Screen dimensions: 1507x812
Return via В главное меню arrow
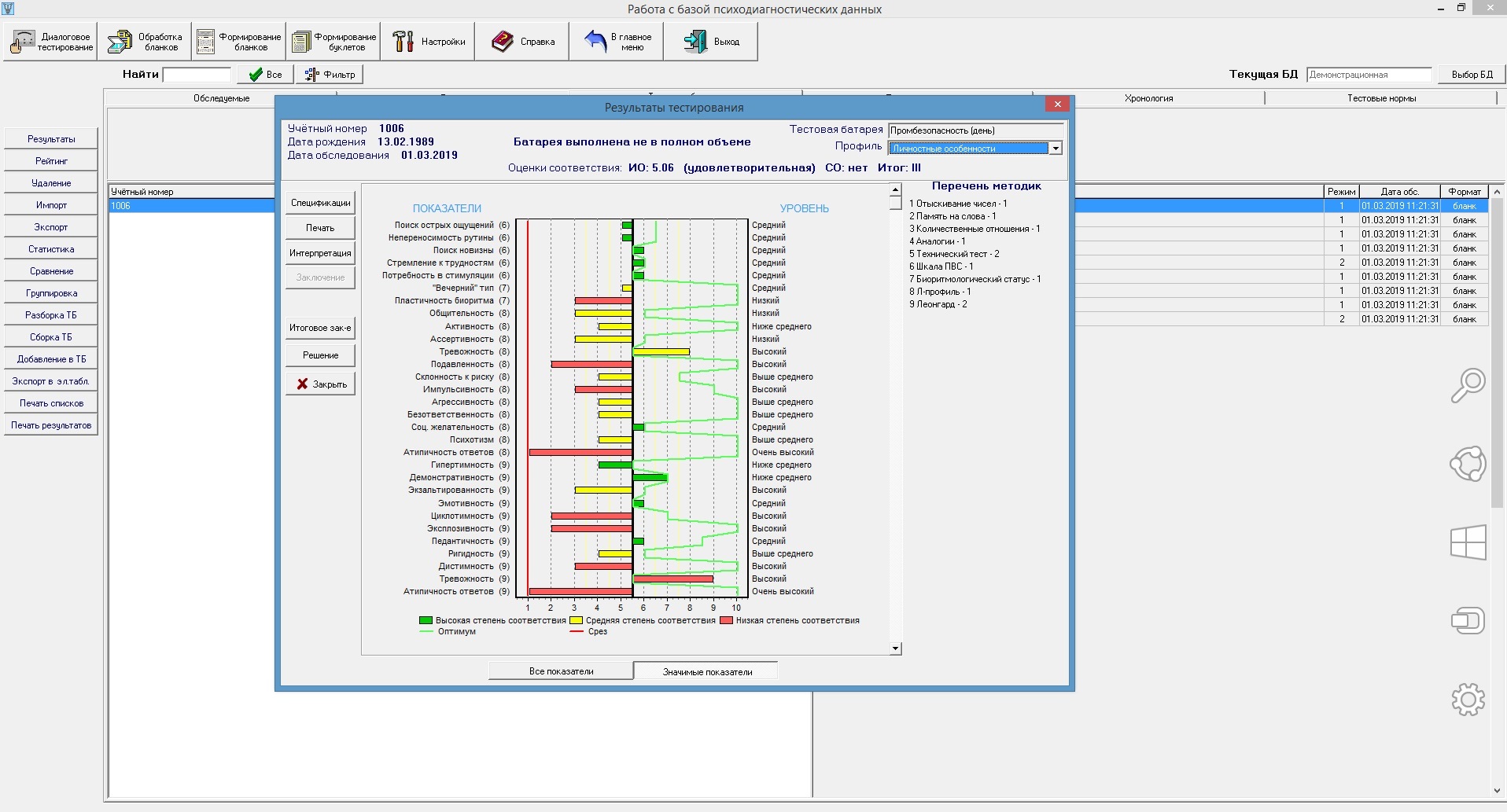click(617, 42)
